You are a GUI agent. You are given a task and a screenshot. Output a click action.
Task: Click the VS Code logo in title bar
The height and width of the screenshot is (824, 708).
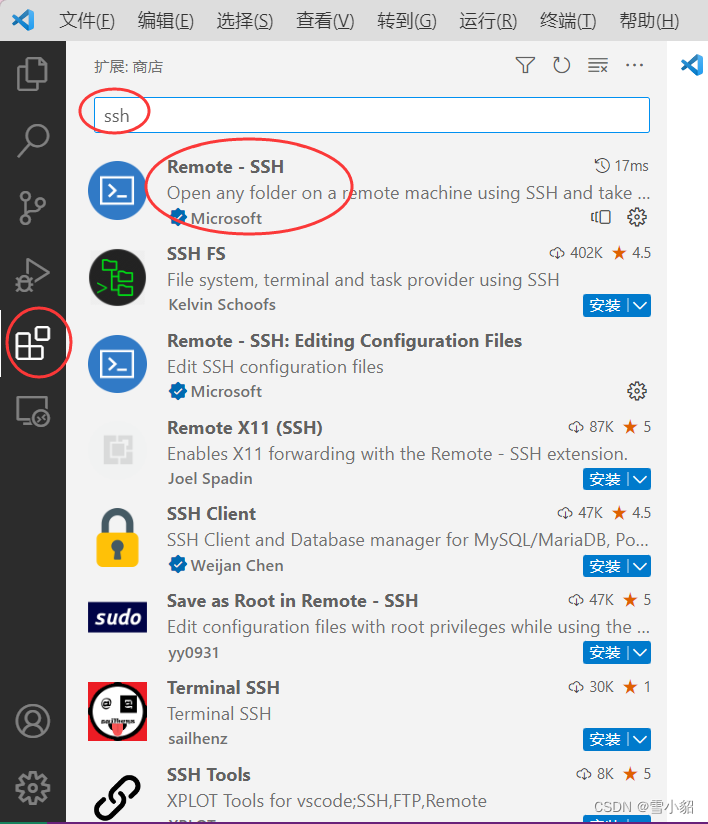tap(23, 20)
